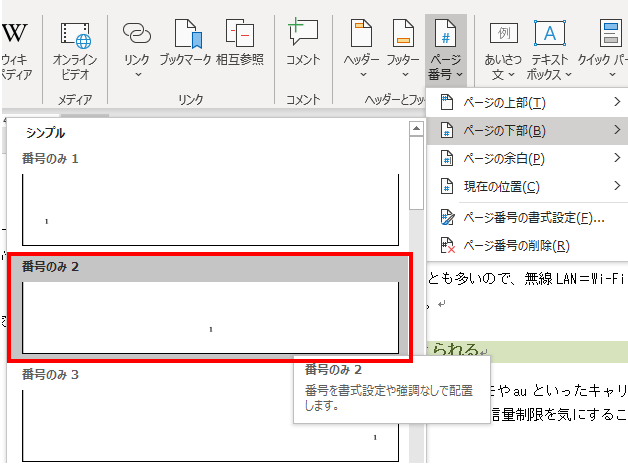Click the delete icon beside ページ番号の削除
The width and height of the screenshot is (628, 469).
(x=447, y=245)
